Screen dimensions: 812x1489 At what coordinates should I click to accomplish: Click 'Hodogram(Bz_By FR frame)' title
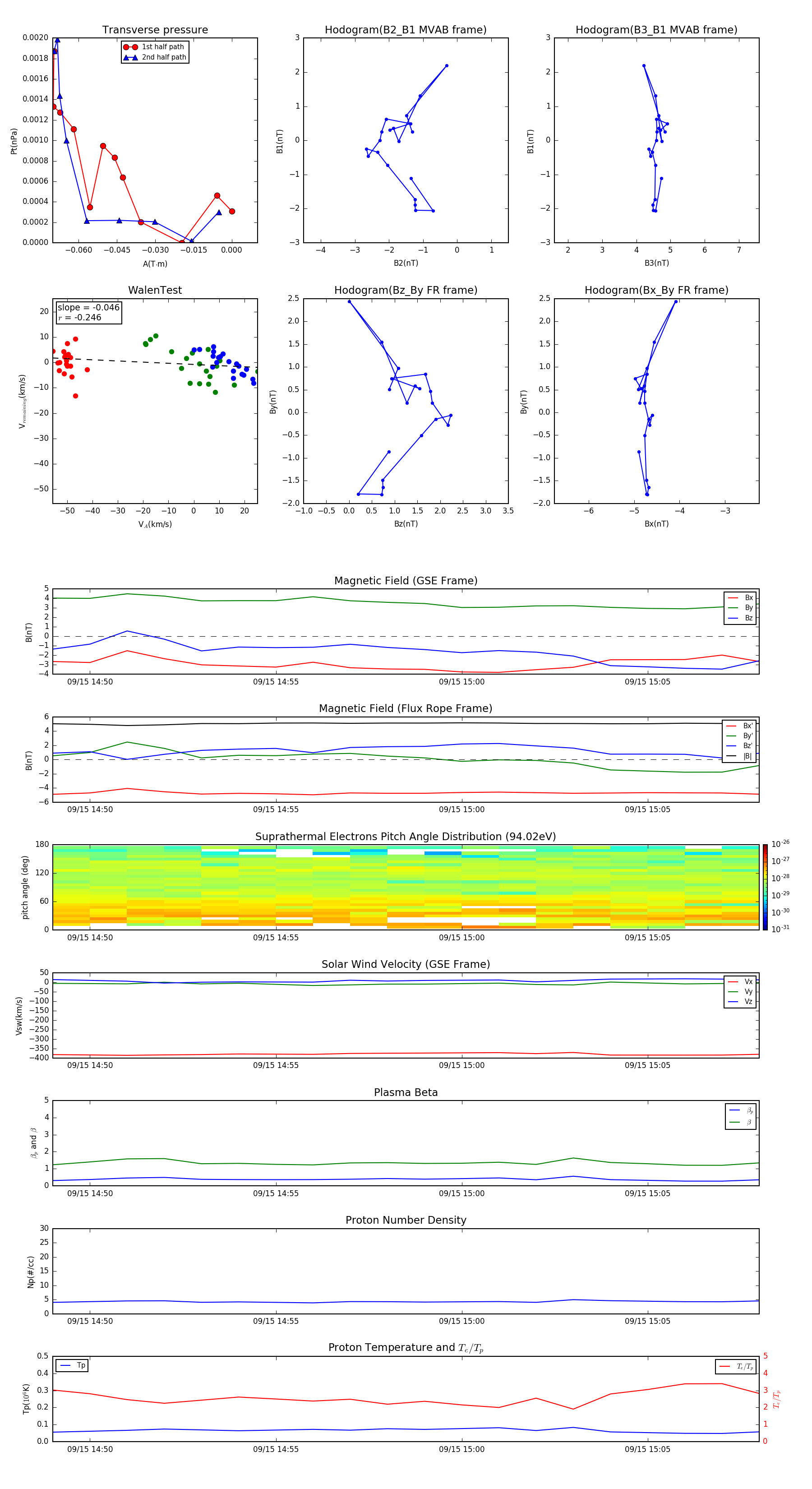coord(406,290)
